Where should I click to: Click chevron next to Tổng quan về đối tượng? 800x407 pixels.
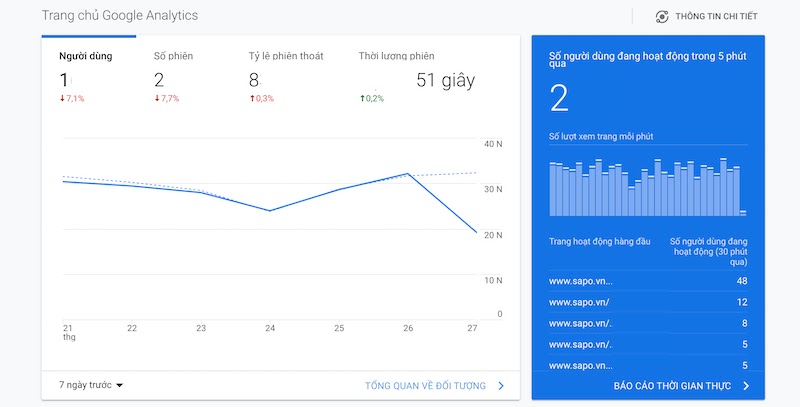(501, 386)
